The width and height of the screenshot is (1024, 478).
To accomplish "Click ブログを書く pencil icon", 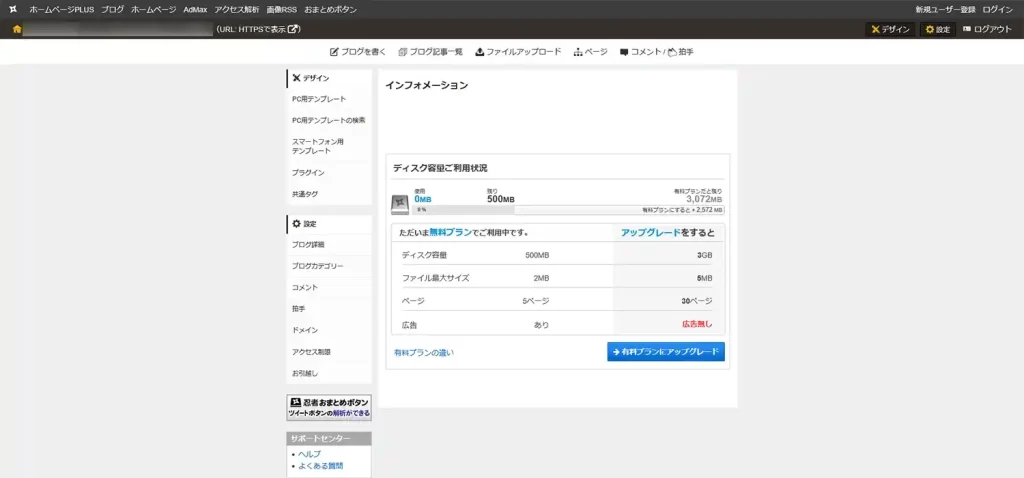I will [x=335, y=52].
